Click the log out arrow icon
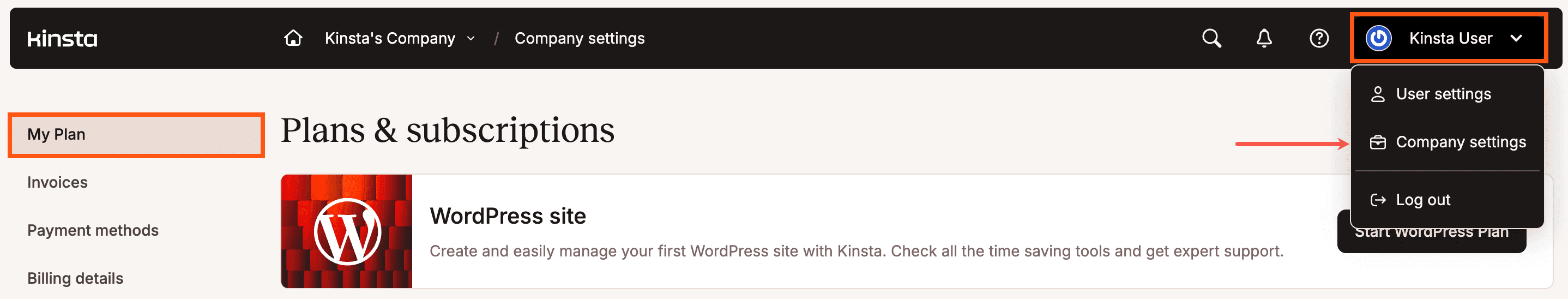Viewport: 1568px width, 299px height. click(x=1378, y=200)
